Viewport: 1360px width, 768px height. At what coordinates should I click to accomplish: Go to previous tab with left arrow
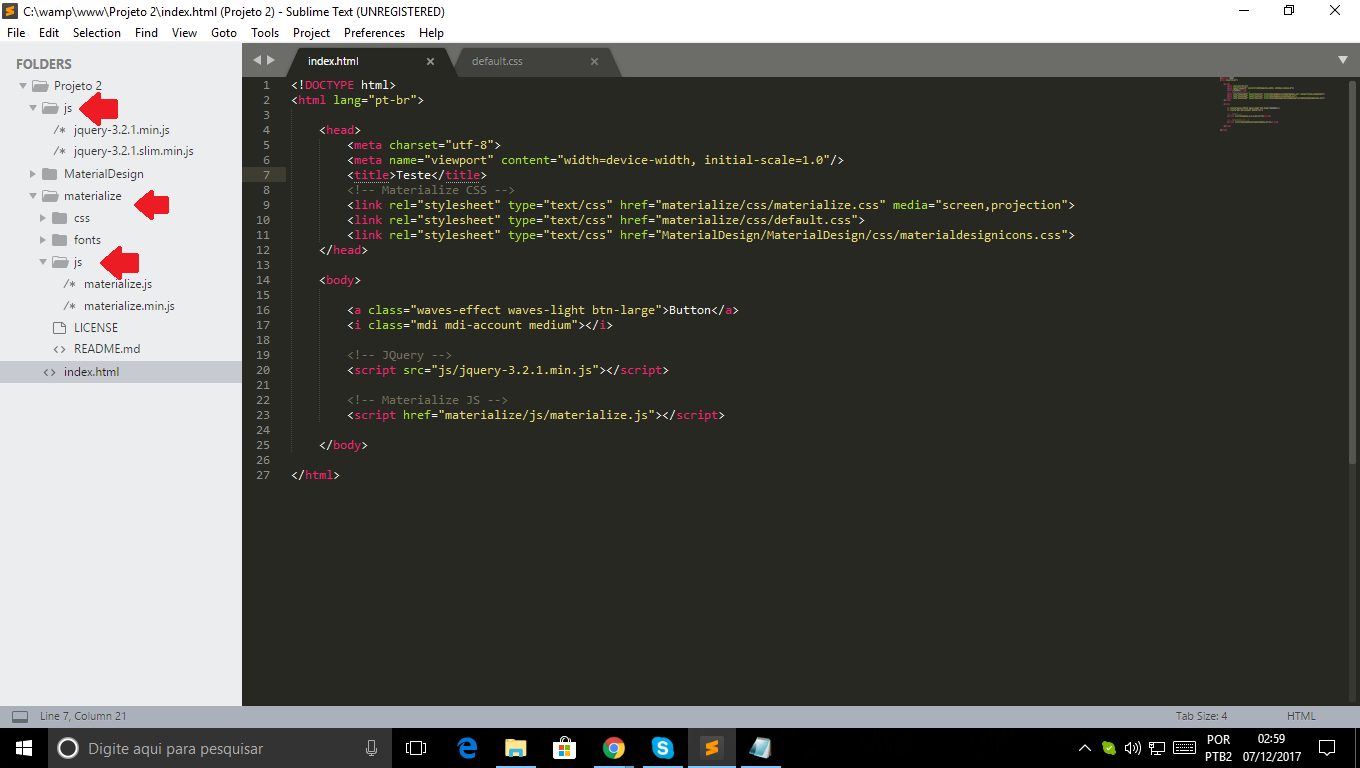[257, 61]
